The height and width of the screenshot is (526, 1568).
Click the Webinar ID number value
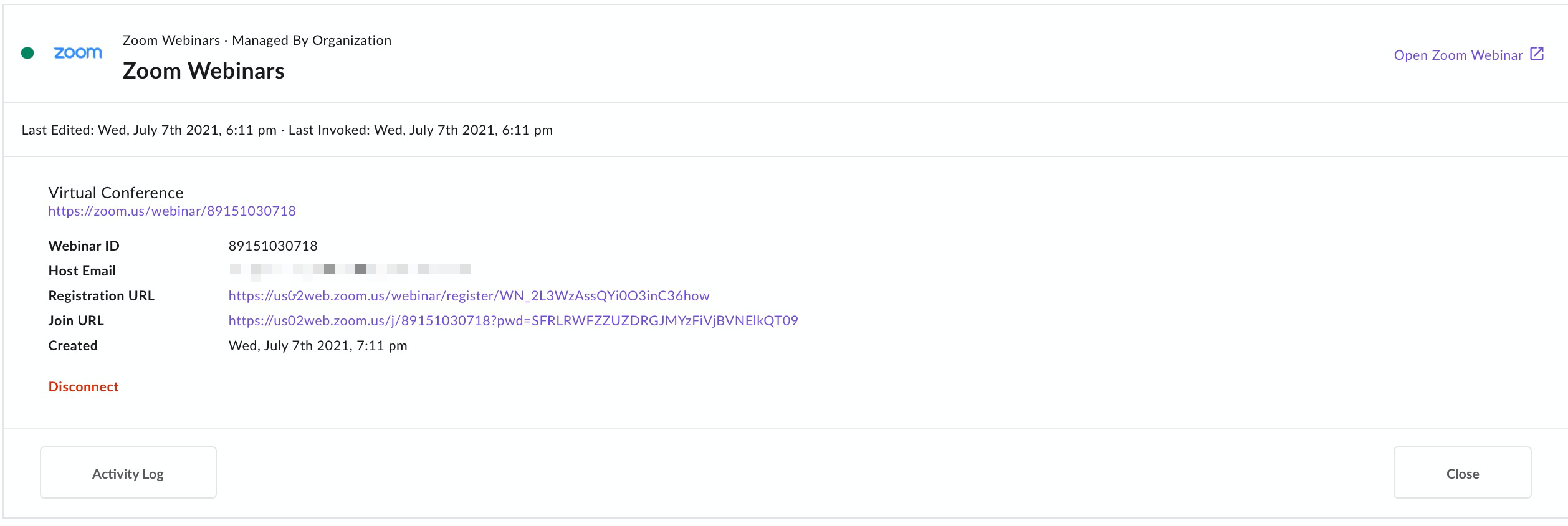[x=273, y=246]
